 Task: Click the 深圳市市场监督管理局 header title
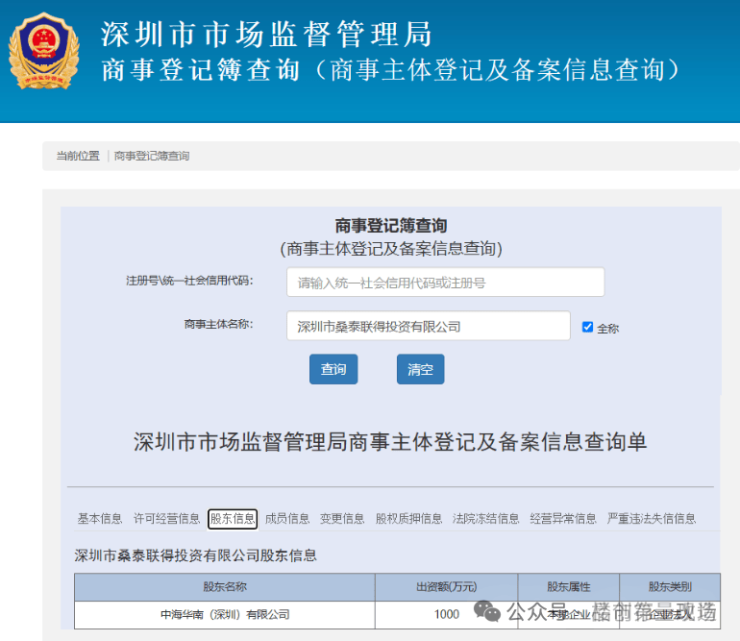click(x=266, y=34)
